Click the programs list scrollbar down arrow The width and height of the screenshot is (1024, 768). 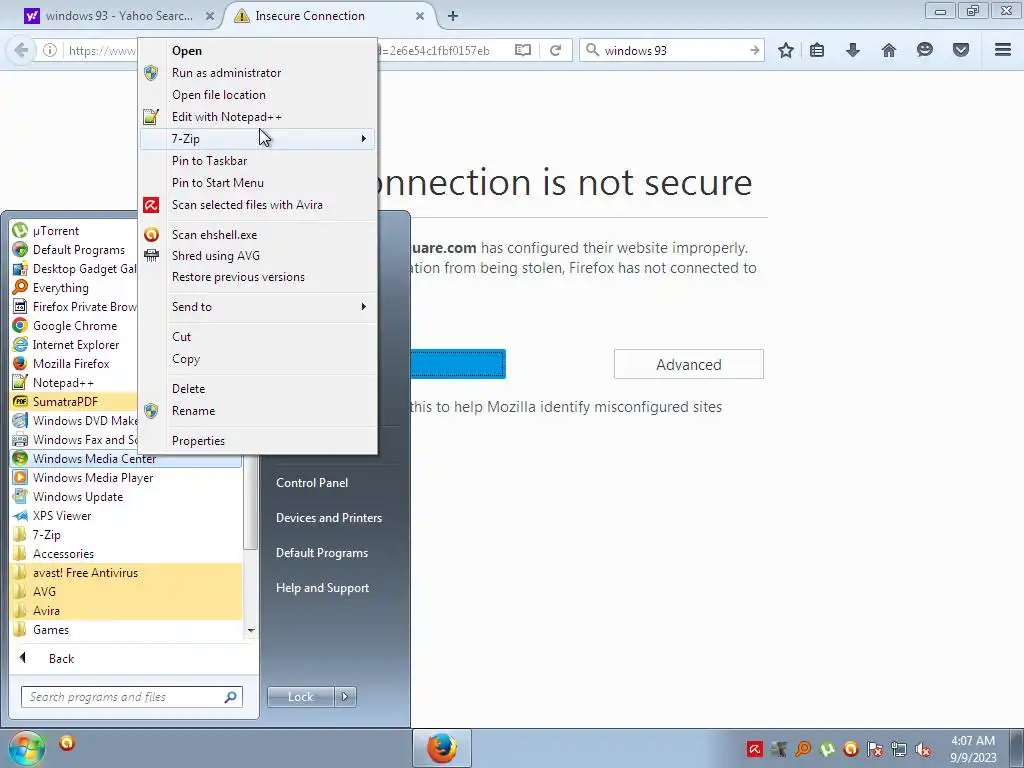(x=251, y=630)
